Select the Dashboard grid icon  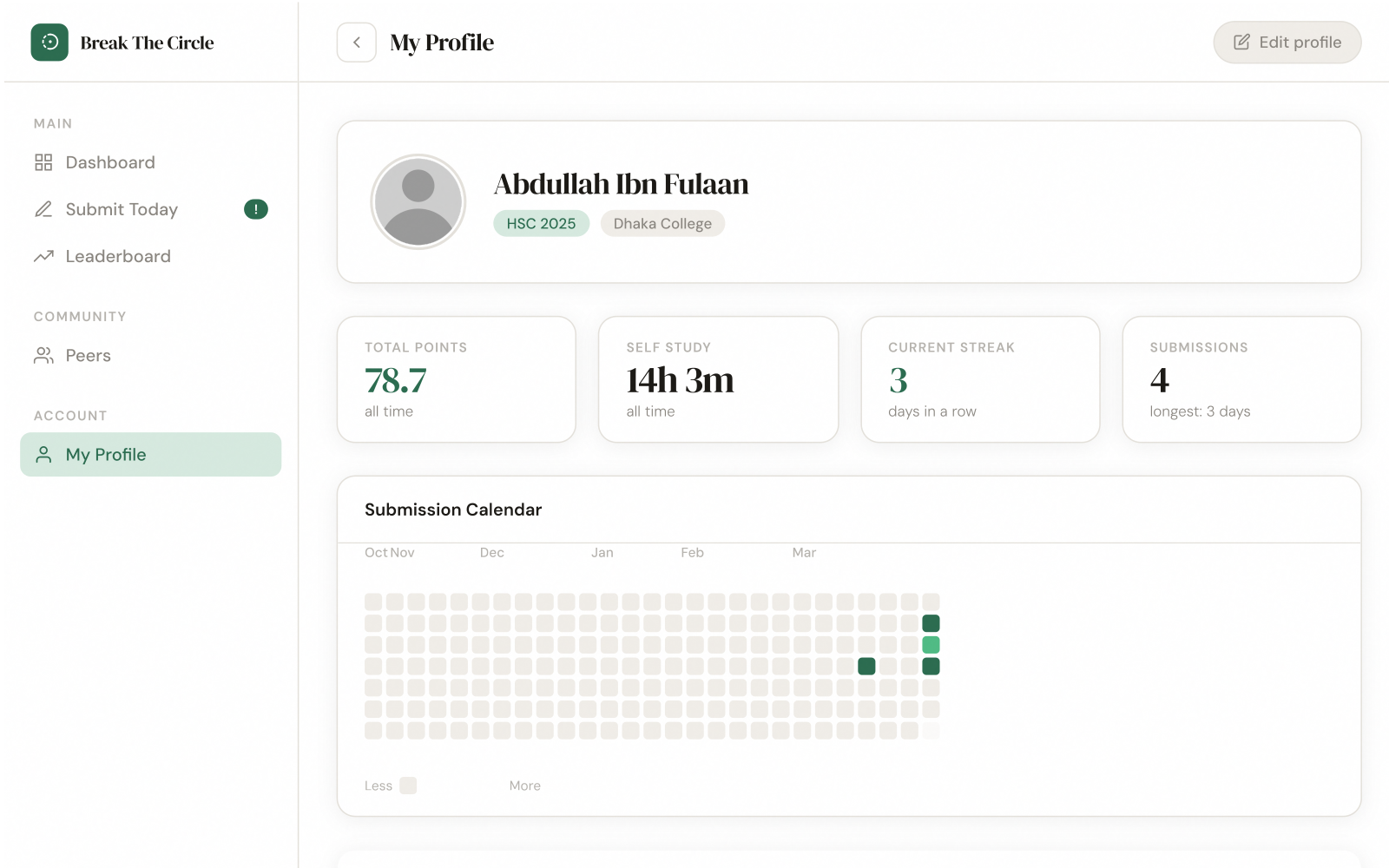[44, 162]
